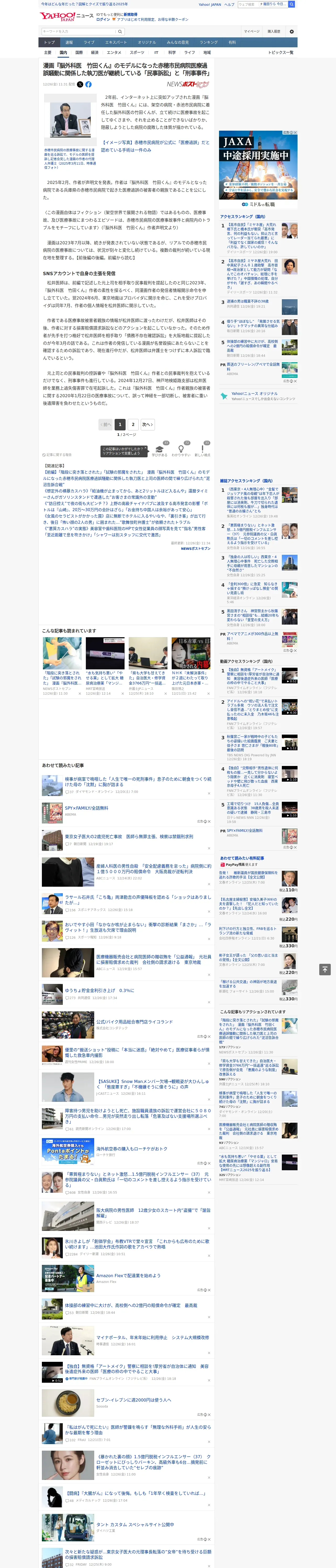The width and height of the screenshot is (336, 1568).
Task: Click the 購入履歴 button
Action: 274,31
